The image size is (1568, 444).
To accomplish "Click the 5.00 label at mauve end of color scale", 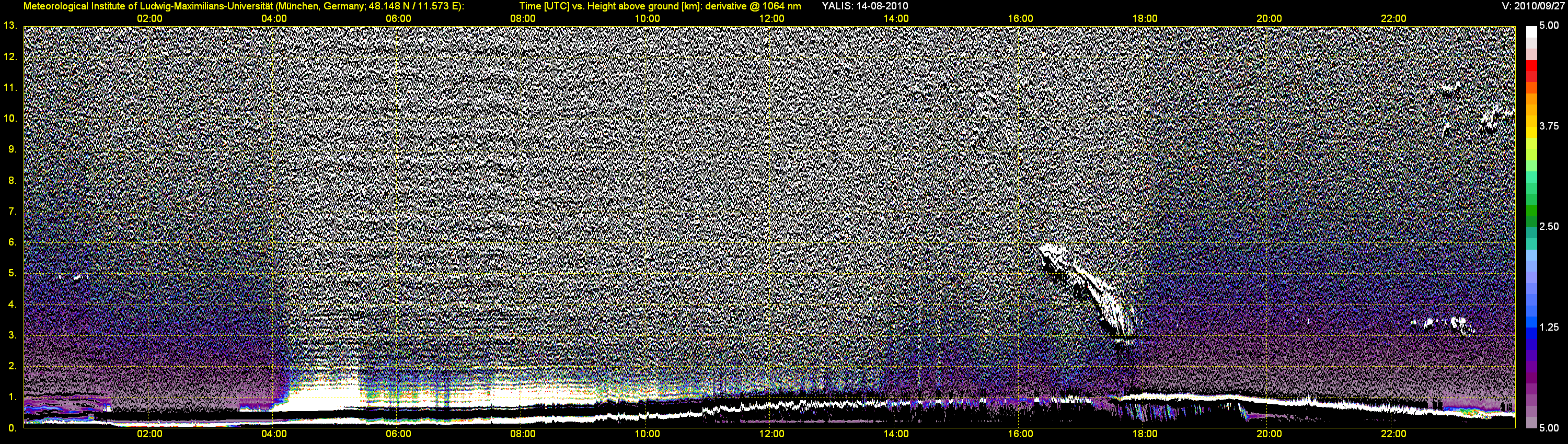I will pos(1549,428).
